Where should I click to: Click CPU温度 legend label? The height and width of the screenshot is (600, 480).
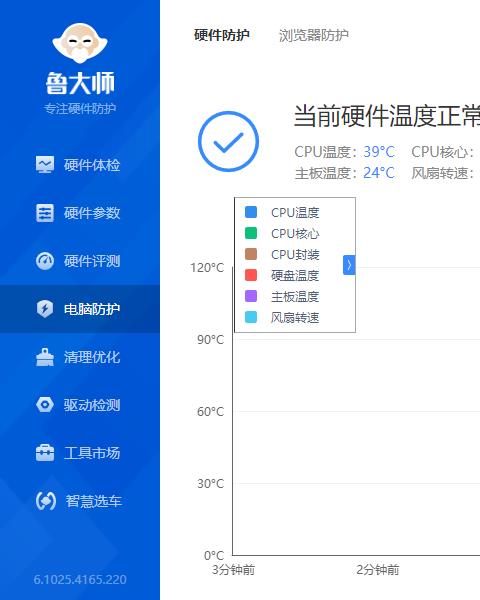295,212
